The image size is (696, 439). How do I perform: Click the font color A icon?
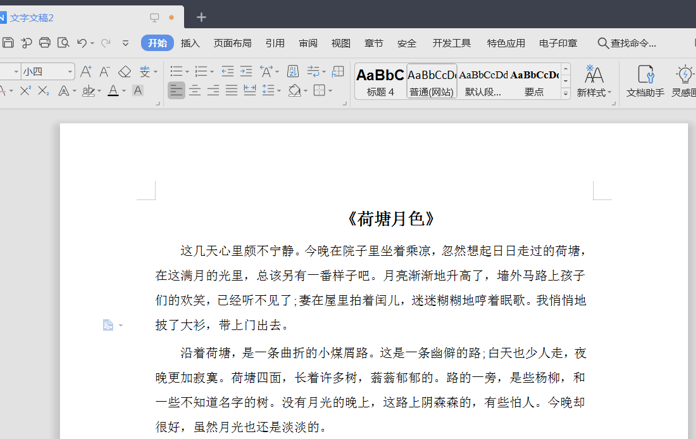113,91
